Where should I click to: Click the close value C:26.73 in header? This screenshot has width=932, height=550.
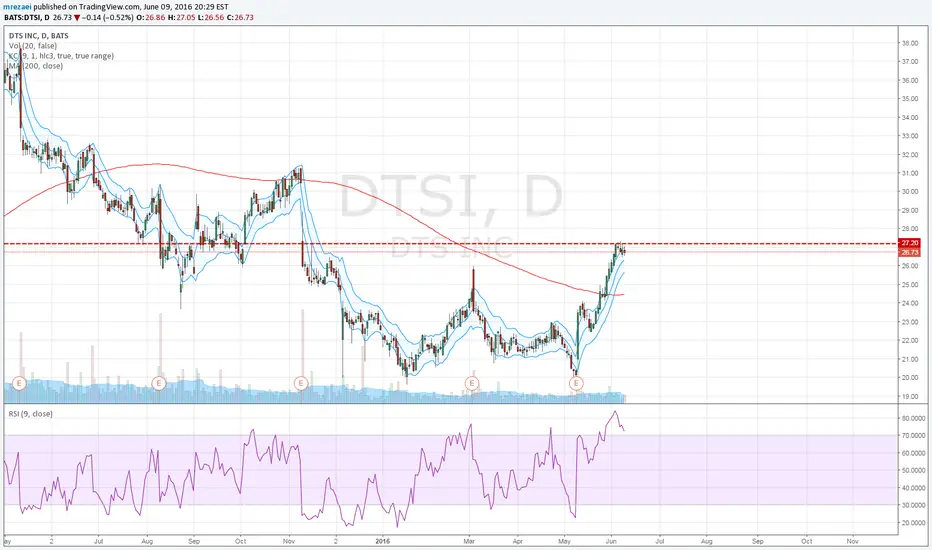240,18
